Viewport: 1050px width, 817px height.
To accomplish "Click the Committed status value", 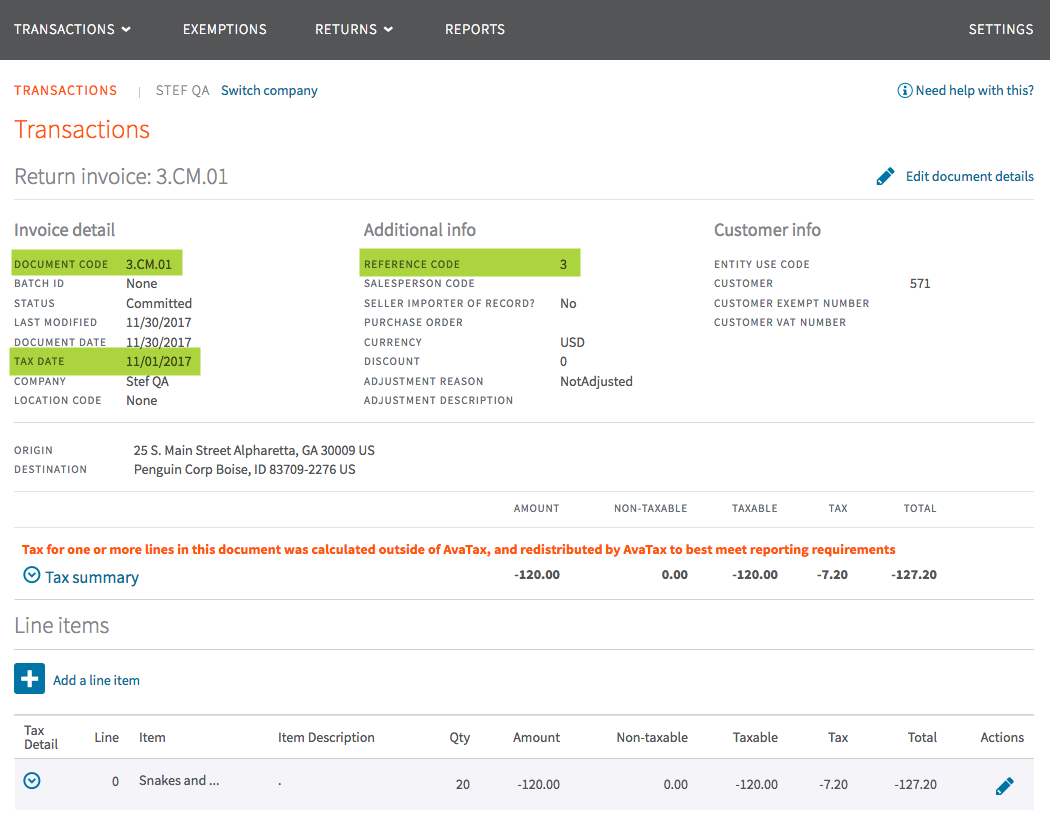I will pos(159,303).
